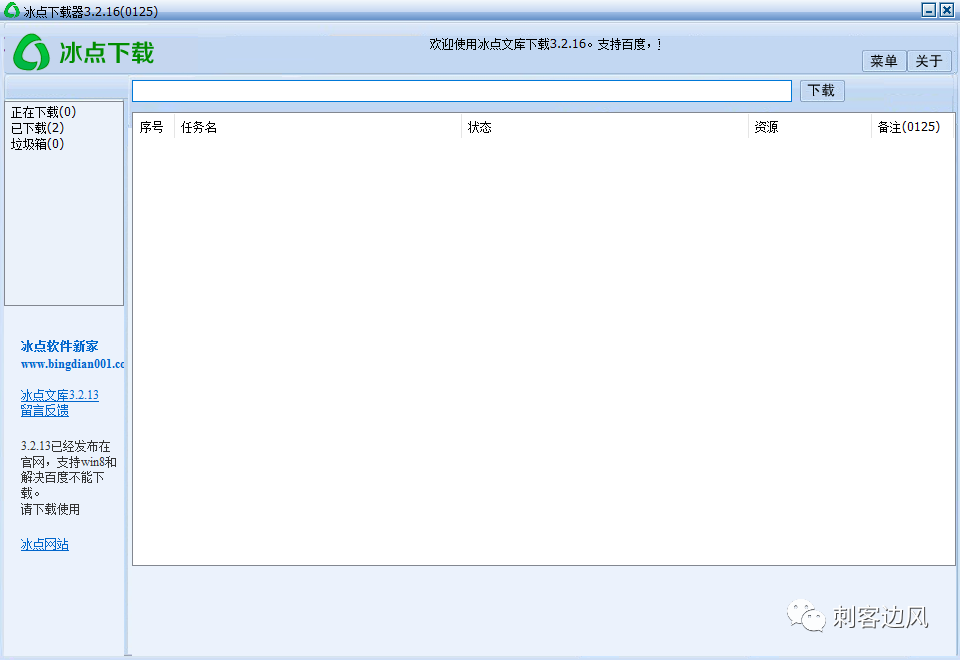This screenshot has width=960, height=660.
Task: Open the 菜单 menu button
Action: [x=883, y=61]
